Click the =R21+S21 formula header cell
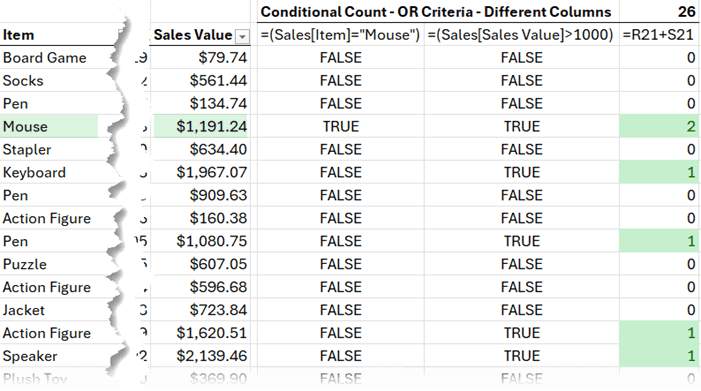701x391 pixels. (x=660, y=34)
